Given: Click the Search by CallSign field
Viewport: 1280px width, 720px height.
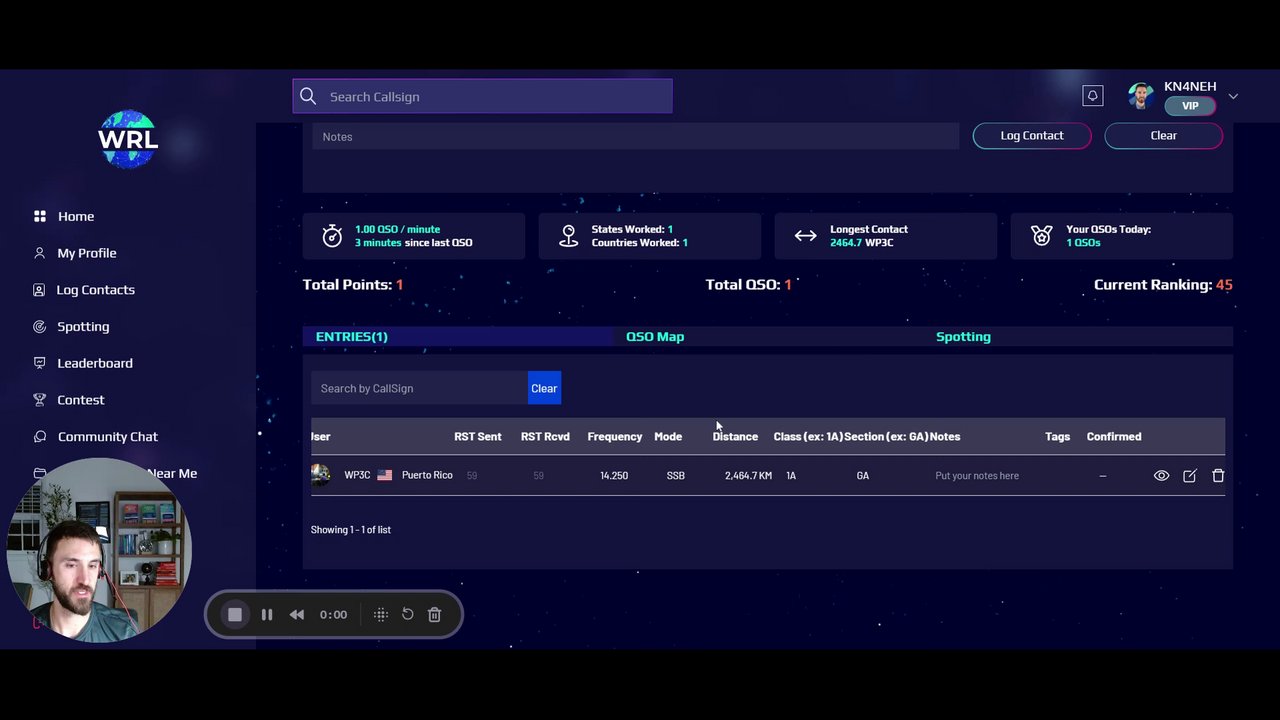Looking at the screenshot, I should point(419,388).
